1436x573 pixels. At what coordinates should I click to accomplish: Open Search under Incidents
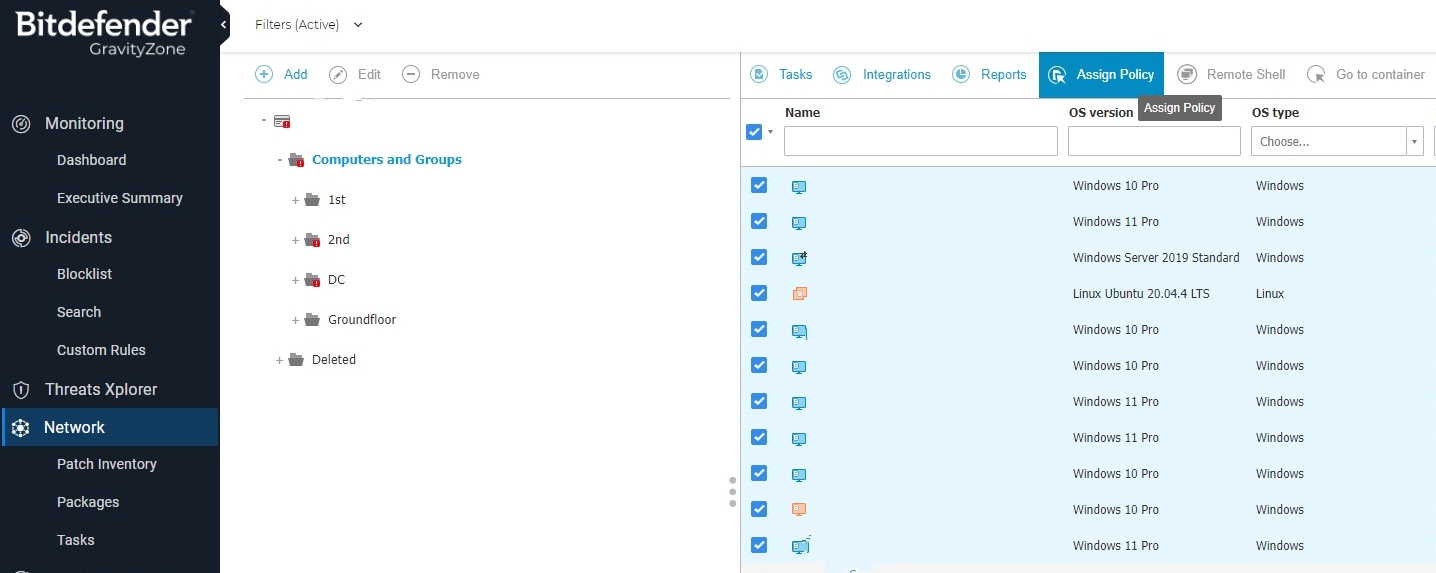tap(79, 312)
